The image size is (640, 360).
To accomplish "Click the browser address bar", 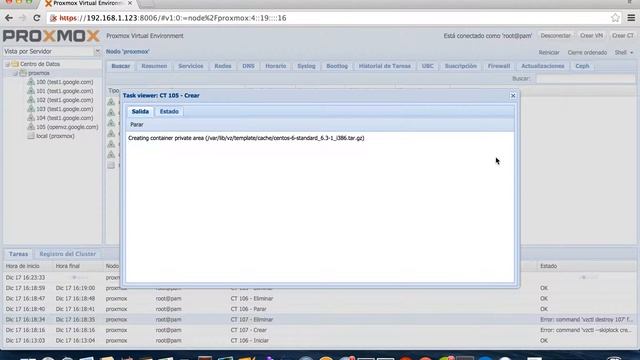I will coord(329,18).
